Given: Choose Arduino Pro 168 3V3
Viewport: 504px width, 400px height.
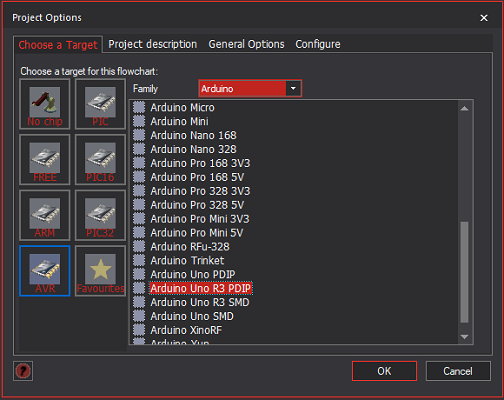Looking at the screenshot, I should tap(200, 163).
